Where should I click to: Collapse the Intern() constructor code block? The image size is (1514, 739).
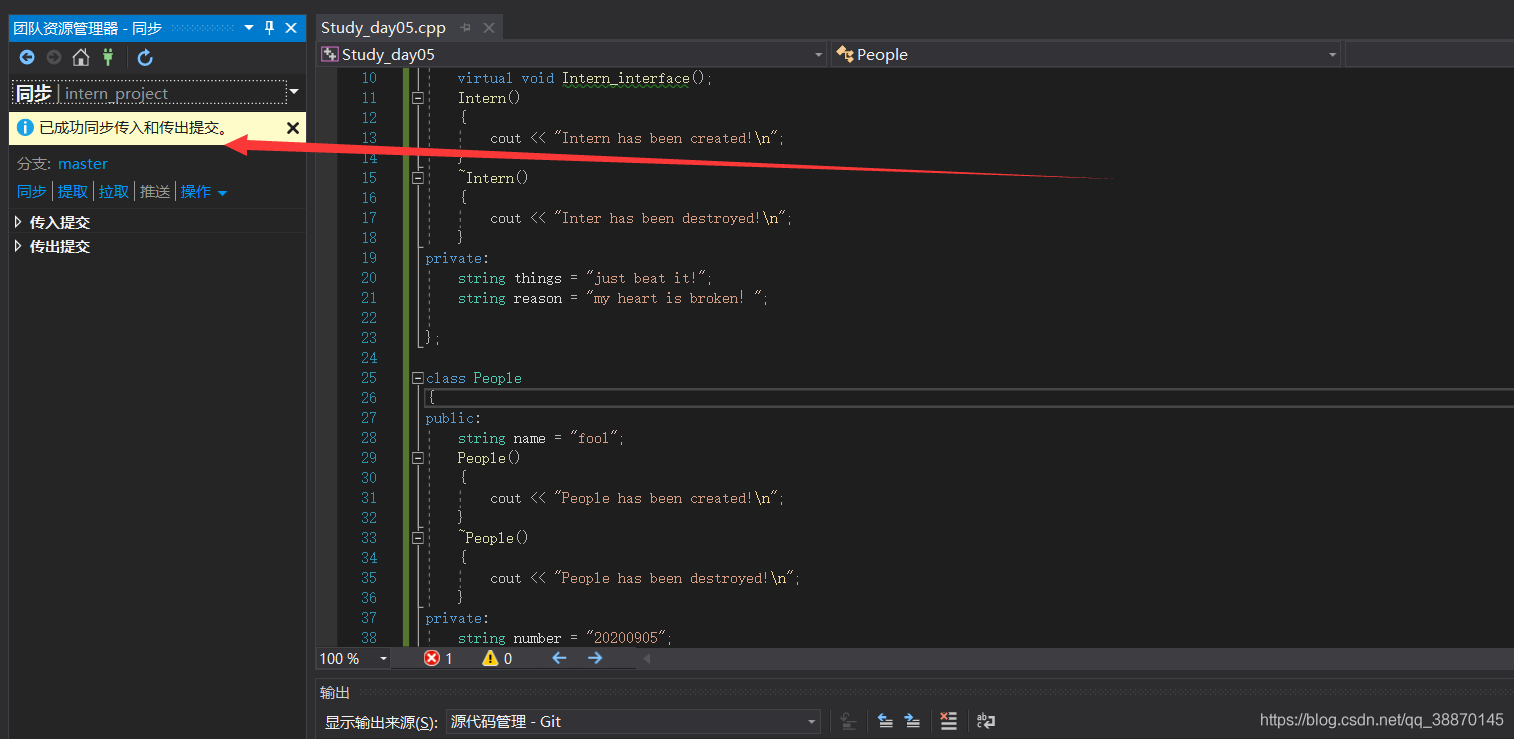tap(417, 98)
